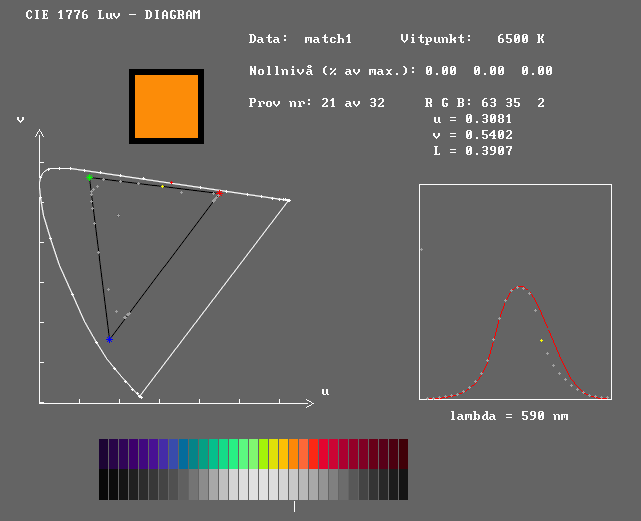
Task: Click the "u = 0.3081" value
Action: [473, 119]
